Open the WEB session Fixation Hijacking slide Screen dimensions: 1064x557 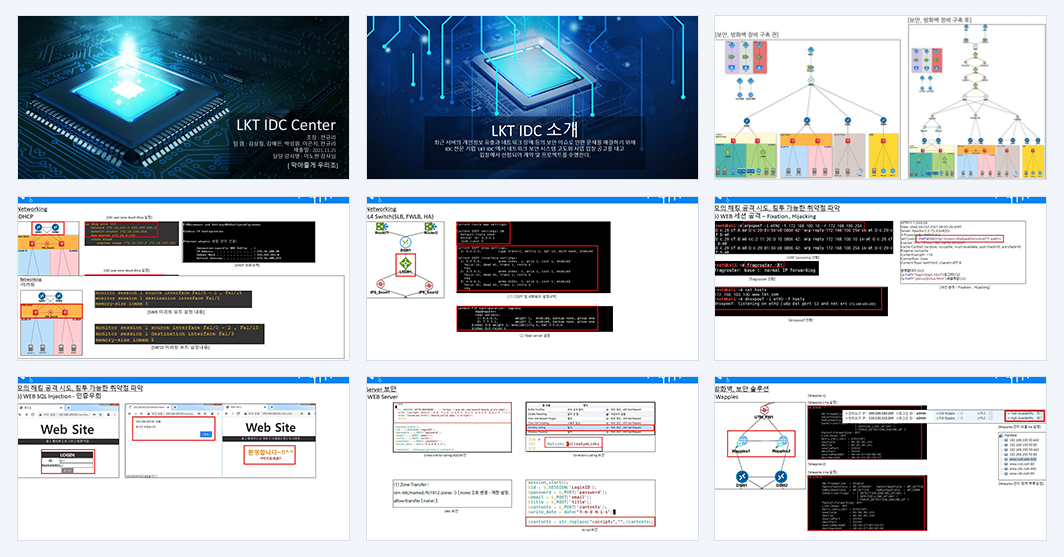pyautogui.click(x=880, y=278)
